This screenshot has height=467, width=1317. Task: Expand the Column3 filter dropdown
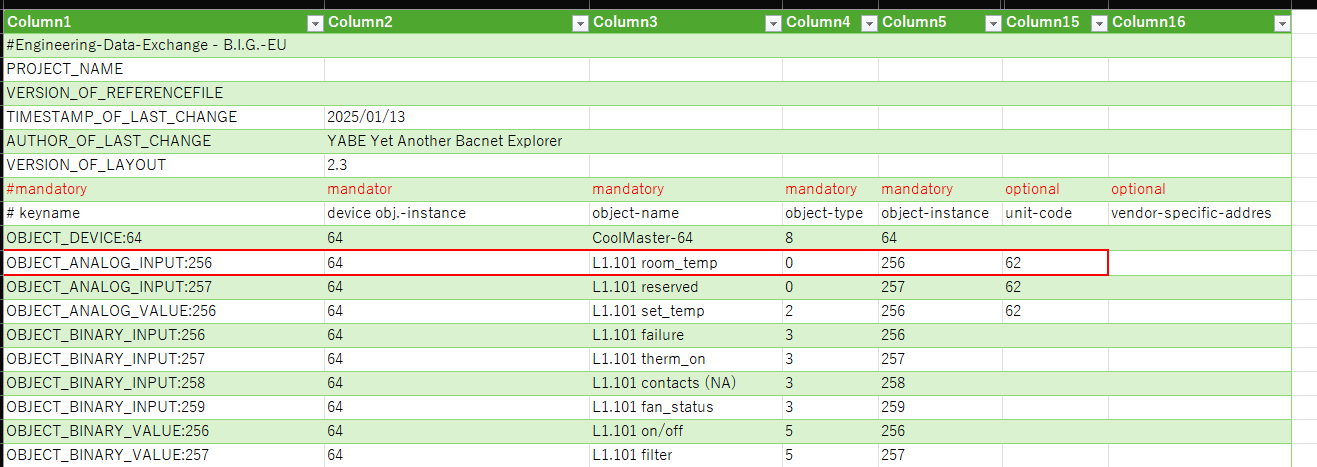(x=772, y=23)
